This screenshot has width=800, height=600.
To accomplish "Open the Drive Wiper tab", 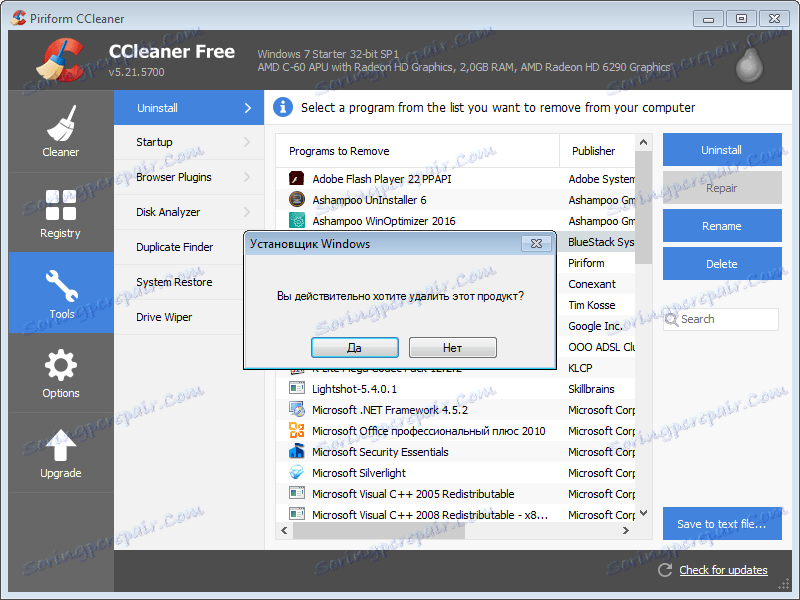I will [179, 317].
